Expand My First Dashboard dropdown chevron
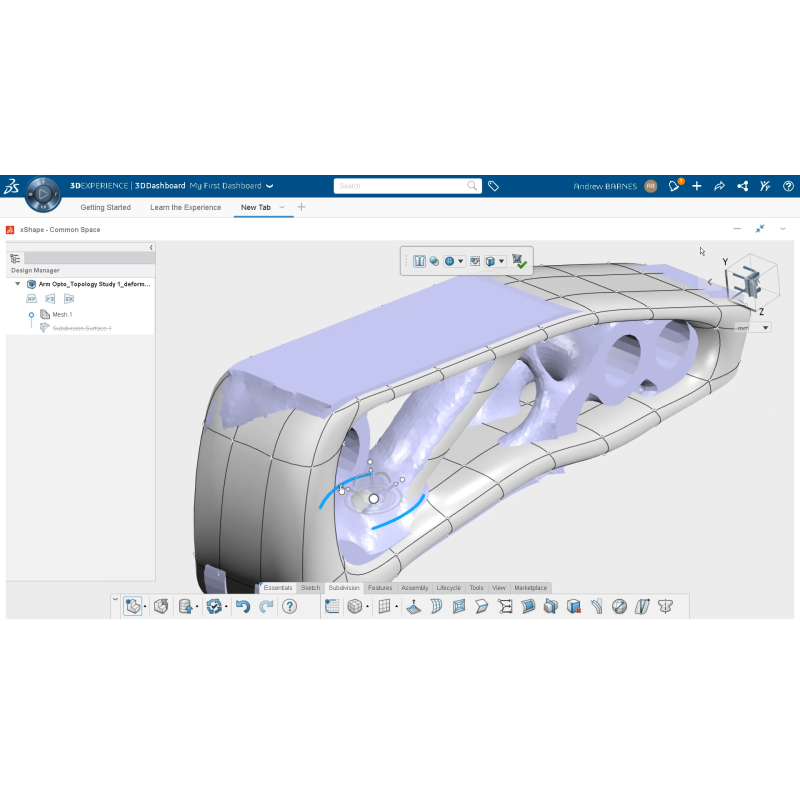 (x=270, y=186)
